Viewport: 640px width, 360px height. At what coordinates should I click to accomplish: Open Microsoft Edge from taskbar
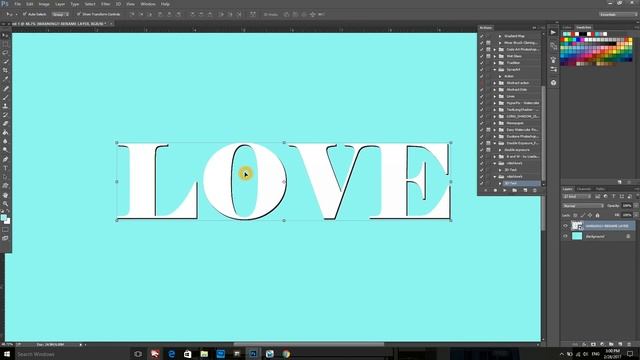pyautogui.click(x=171, y=354)
